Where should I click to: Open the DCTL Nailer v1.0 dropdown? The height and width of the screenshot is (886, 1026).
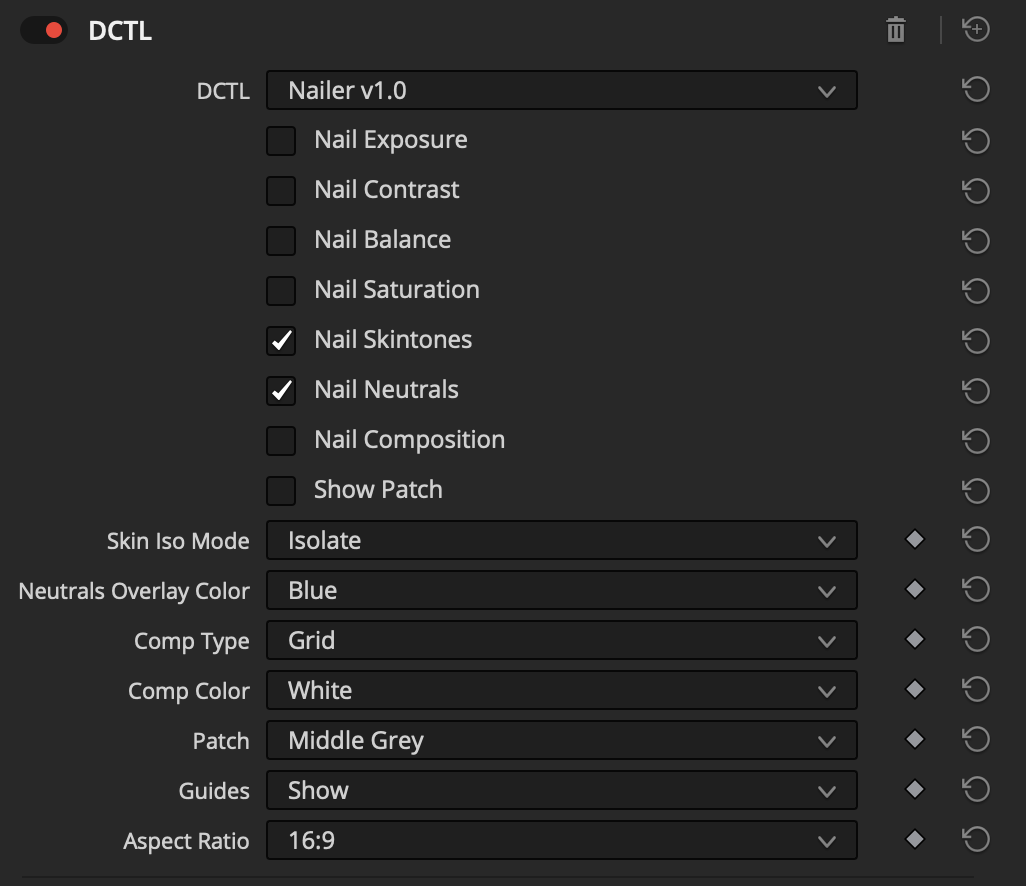click(x=561, y=91)
